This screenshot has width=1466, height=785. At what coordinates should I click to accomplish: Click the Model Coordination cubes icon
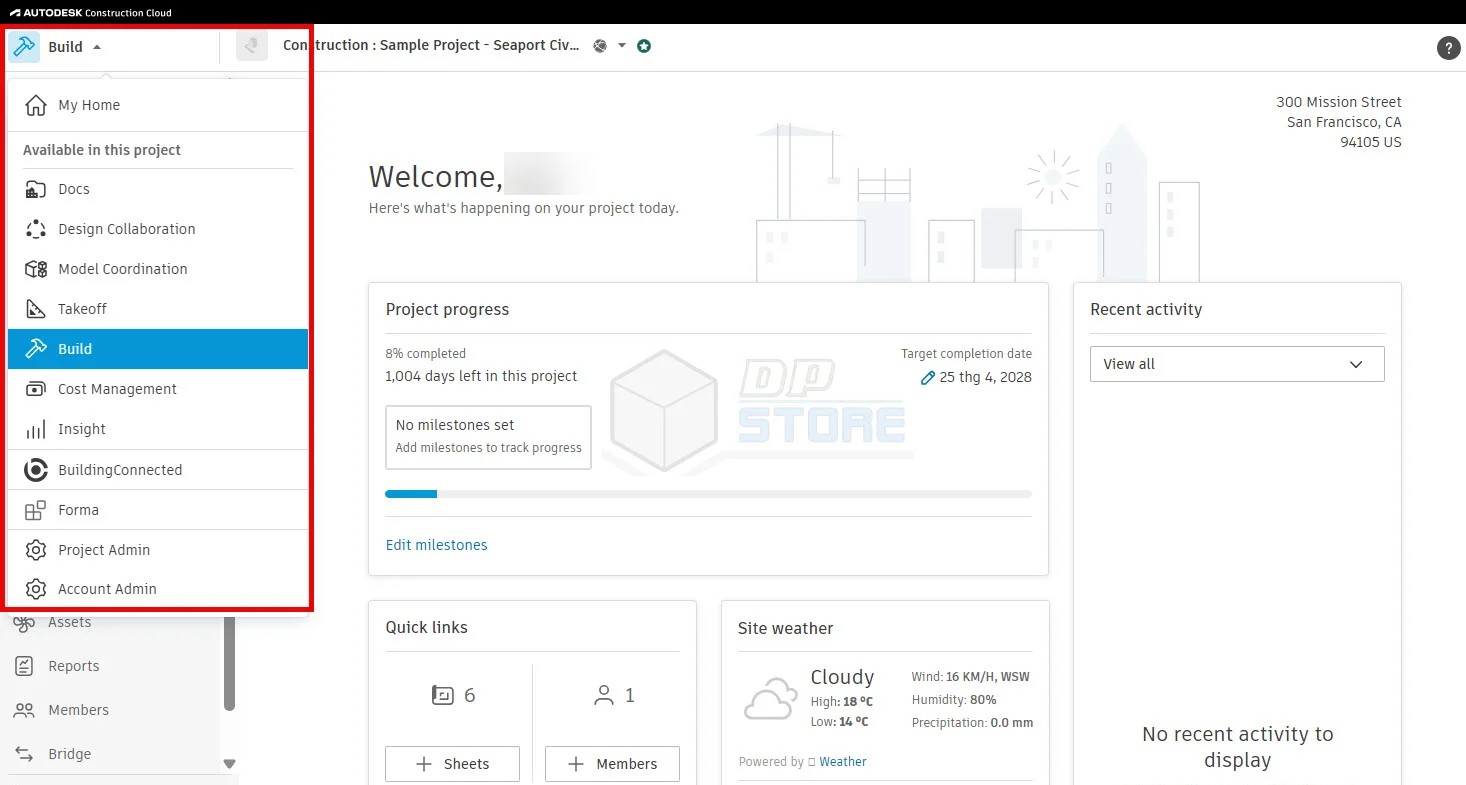36,269
